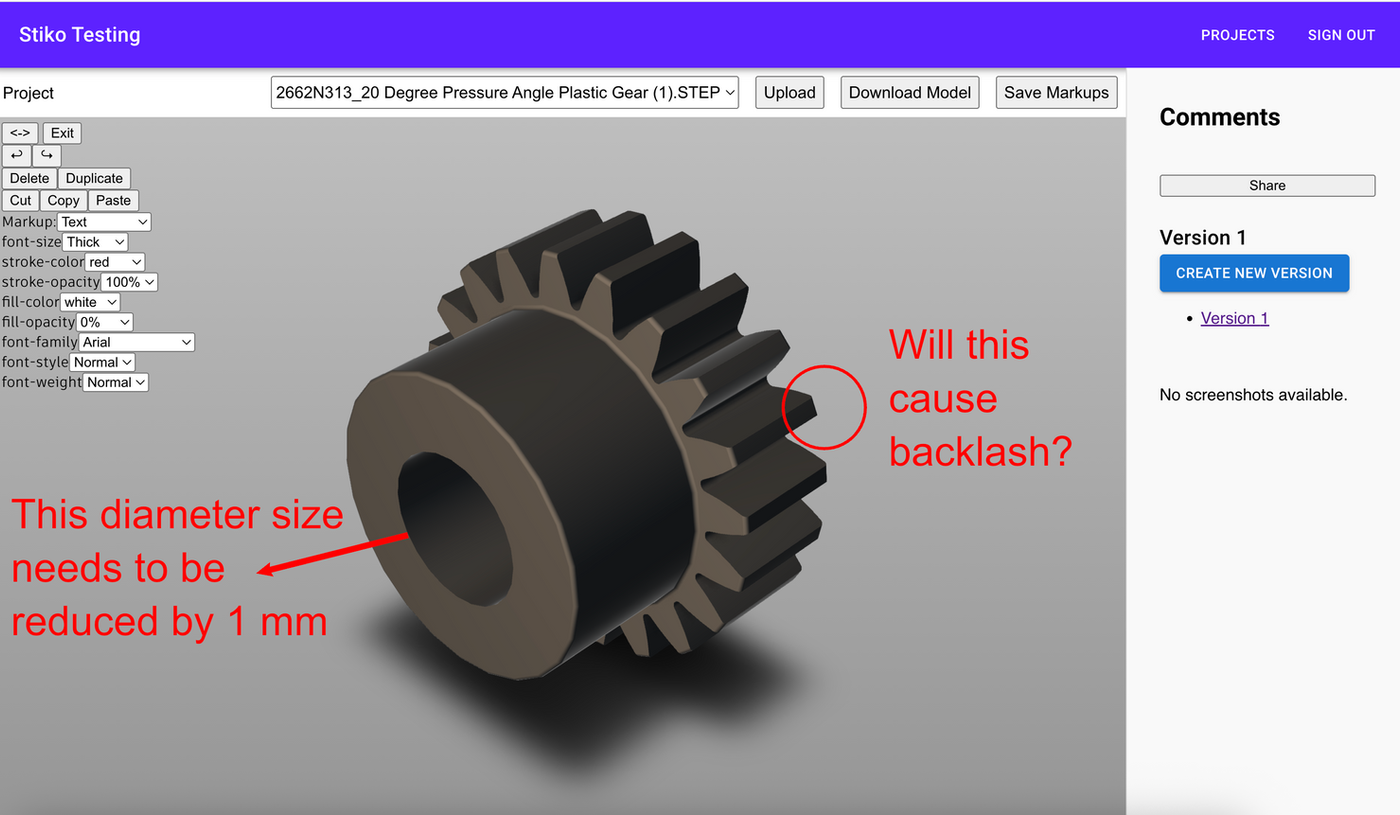Cut the selected markup
This screenshot has width=1400, height=815.
coord(21,200)
